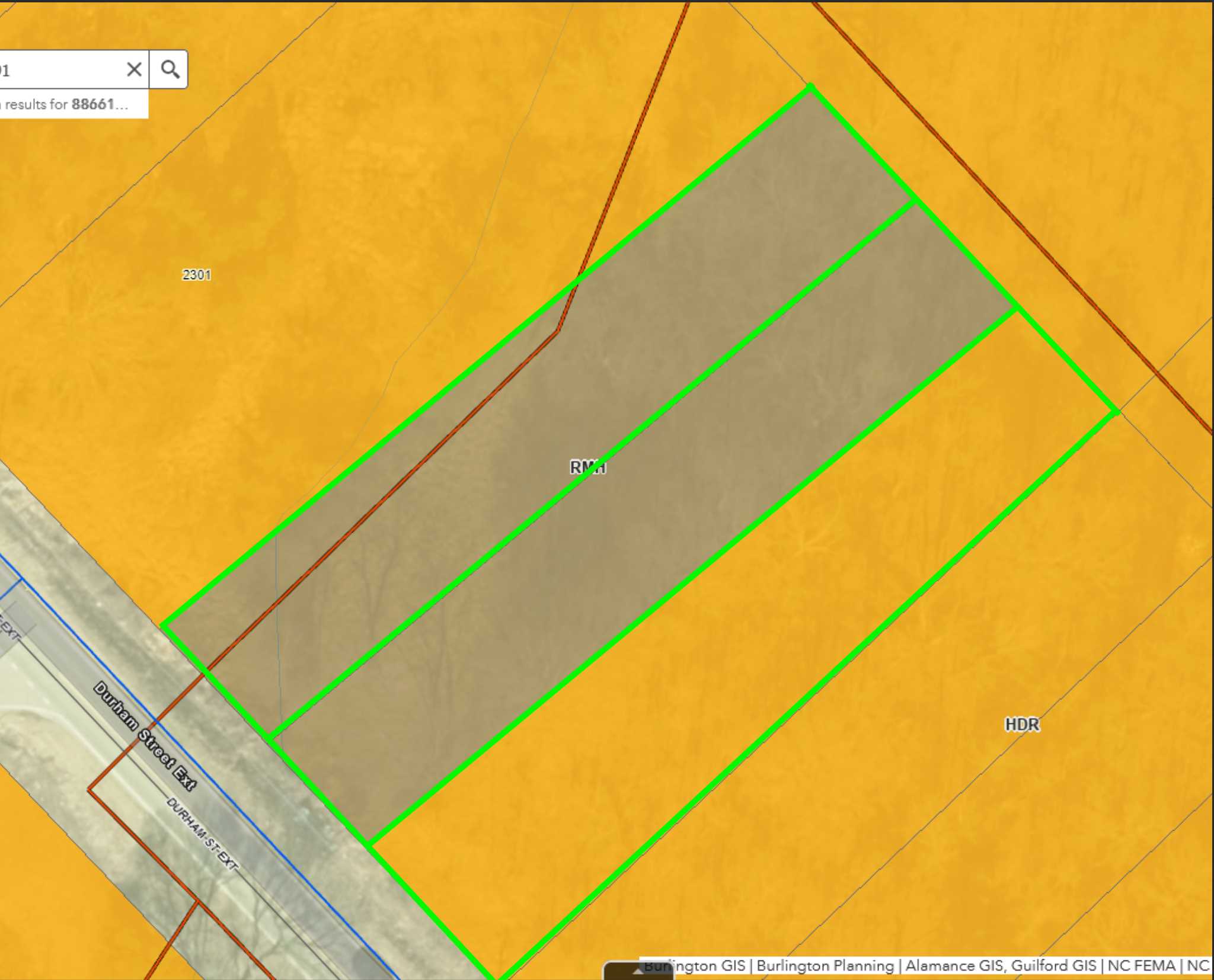This screenshot has height=980, width=1214.
Task: Click the magnifier search button
Action: 170,70
